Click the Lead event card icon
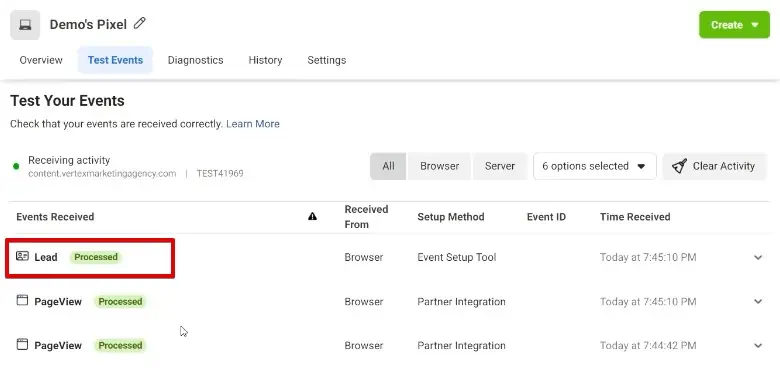780x380 pixels. pyautogui.click(x=22, y=257)
